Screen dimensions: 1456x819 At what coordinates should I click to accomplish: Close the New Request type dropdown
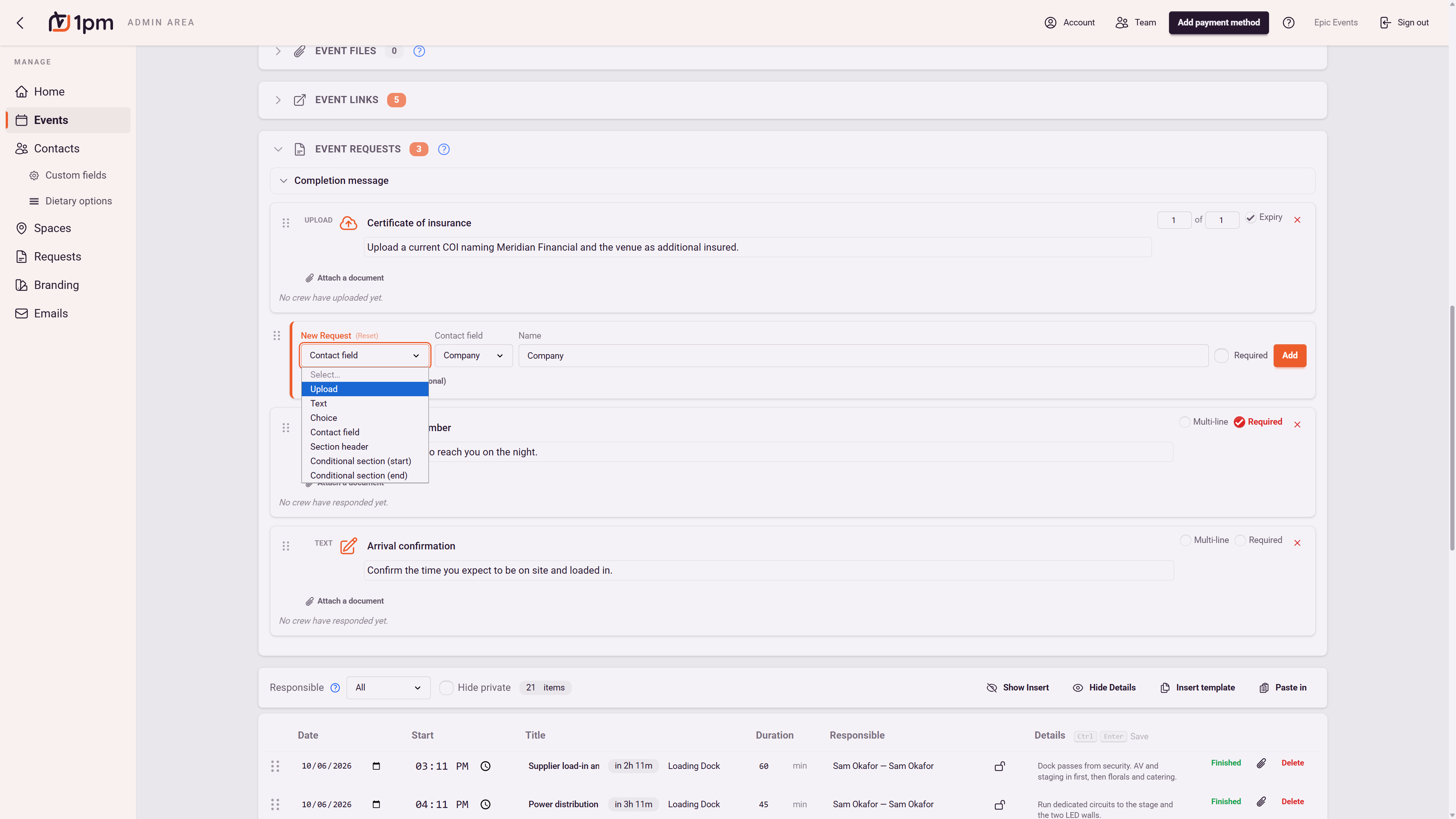coord(364,356)
